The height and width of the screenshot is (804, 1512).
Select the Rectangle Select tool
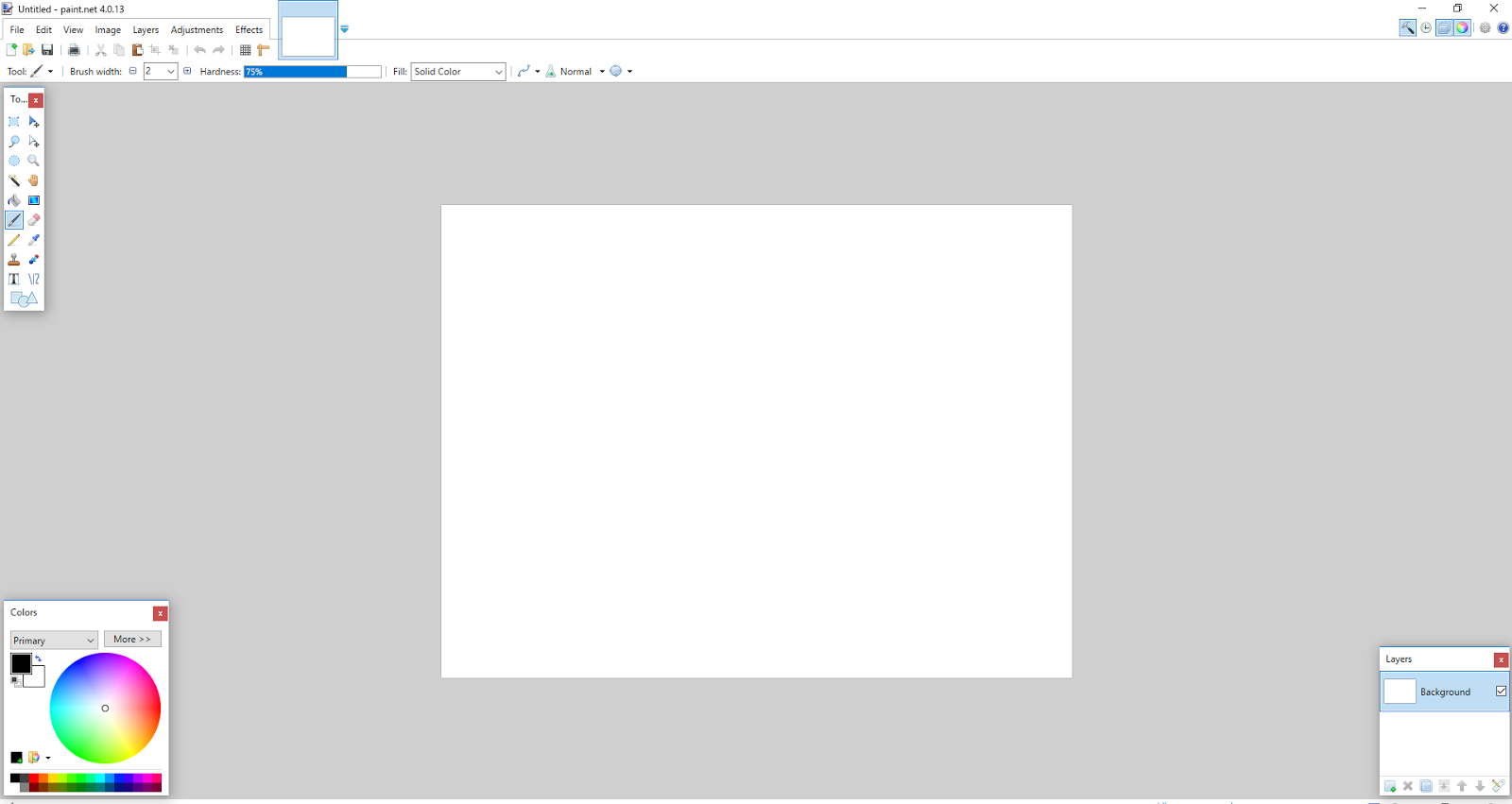[x=14, y=121]
